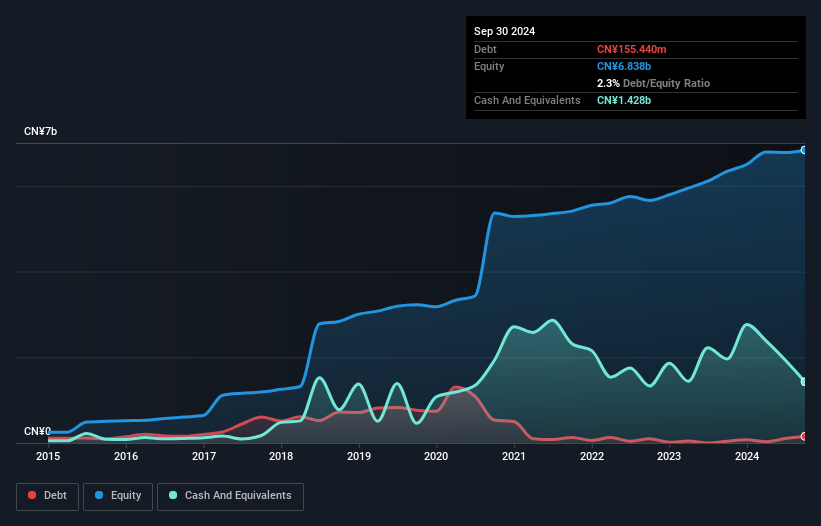821x526 pixels.
Task: Select the 2017 x-axis label
Action: [x=204, y=456]
